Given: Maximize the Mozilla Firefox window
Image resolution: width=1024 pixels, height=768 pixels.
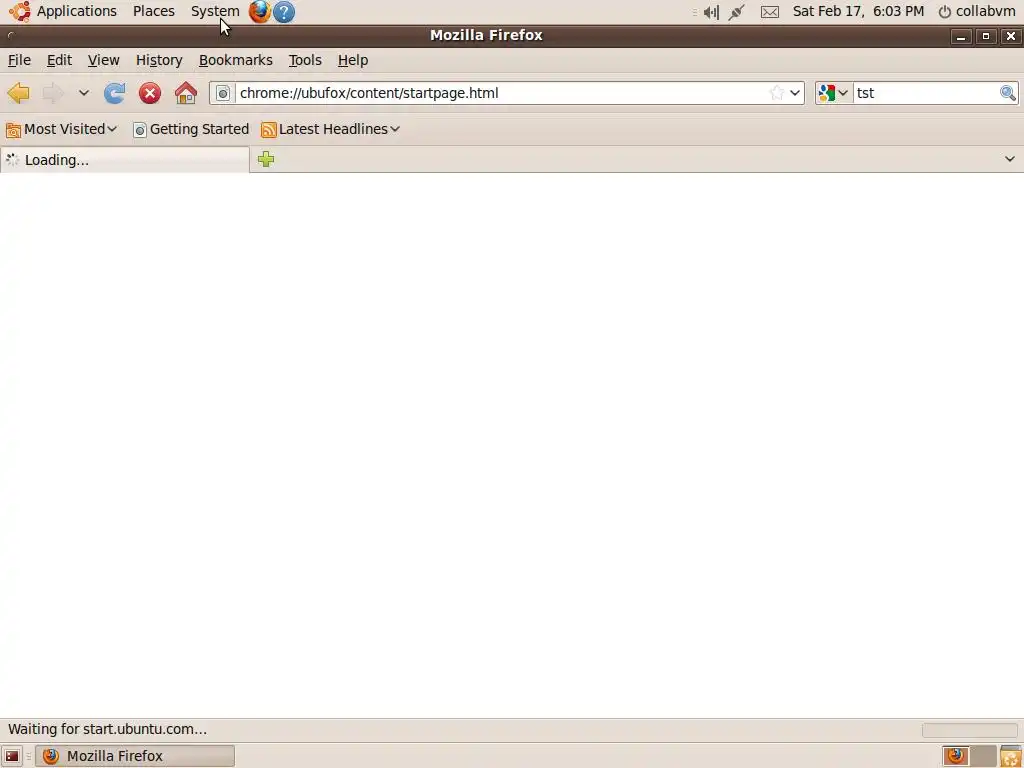Looking at the screenshot, I should click(x=985, y=36).
